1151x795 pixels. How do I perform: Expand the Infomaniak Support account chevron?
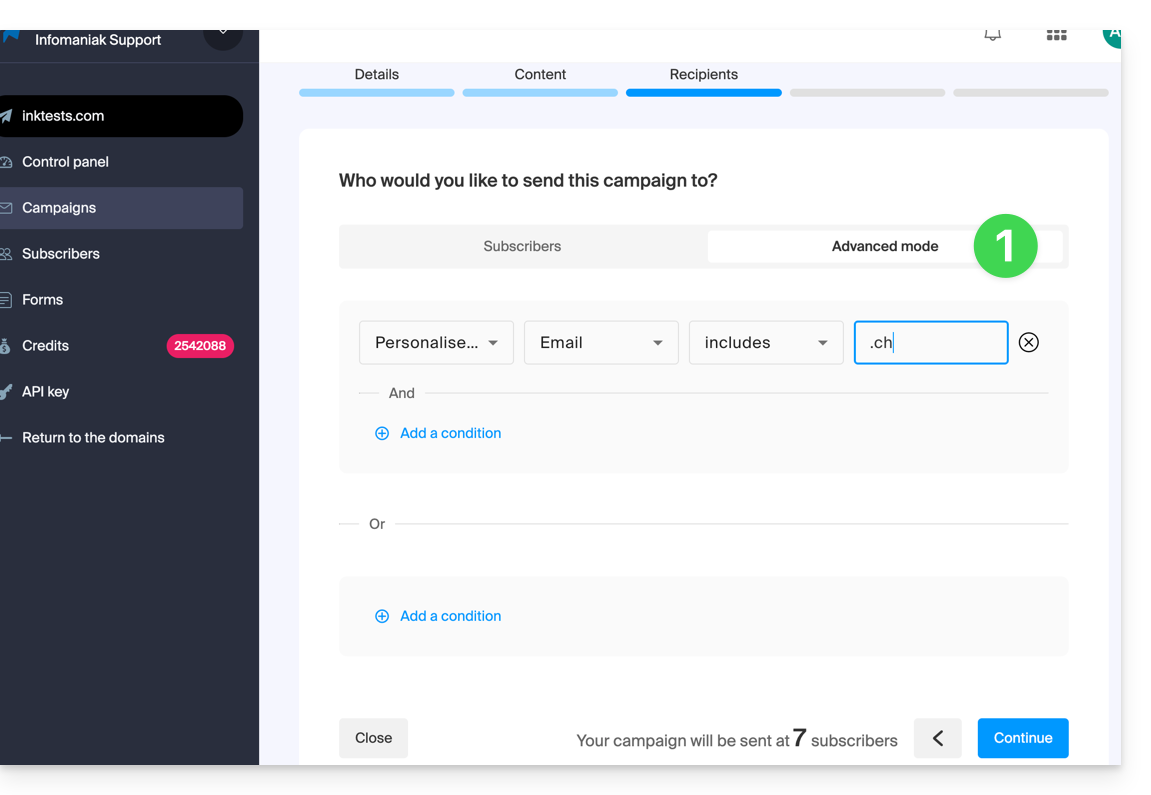pyautogui.click(x=222, y=35)
